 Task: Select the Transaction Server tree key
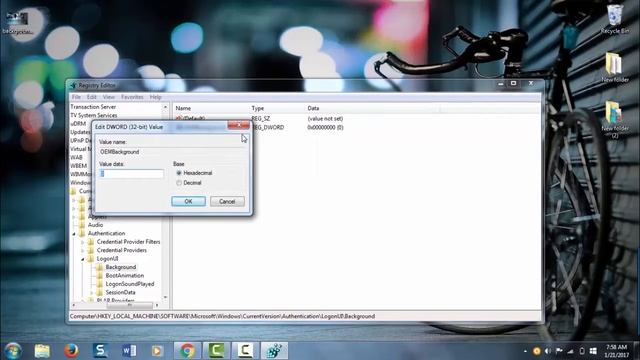[93, 107]
